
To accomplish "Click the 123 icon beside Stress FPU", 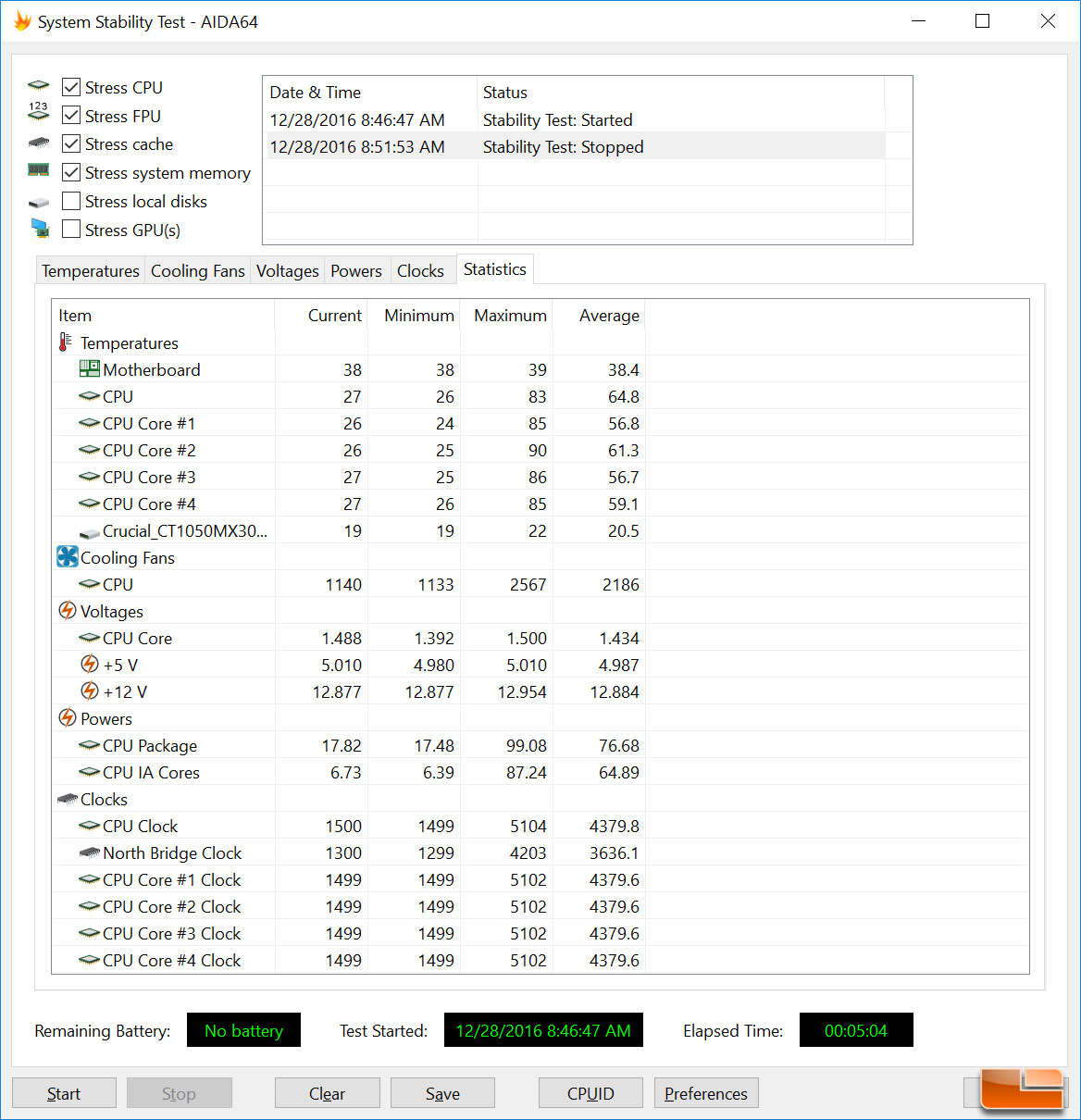I will point(38,112).
